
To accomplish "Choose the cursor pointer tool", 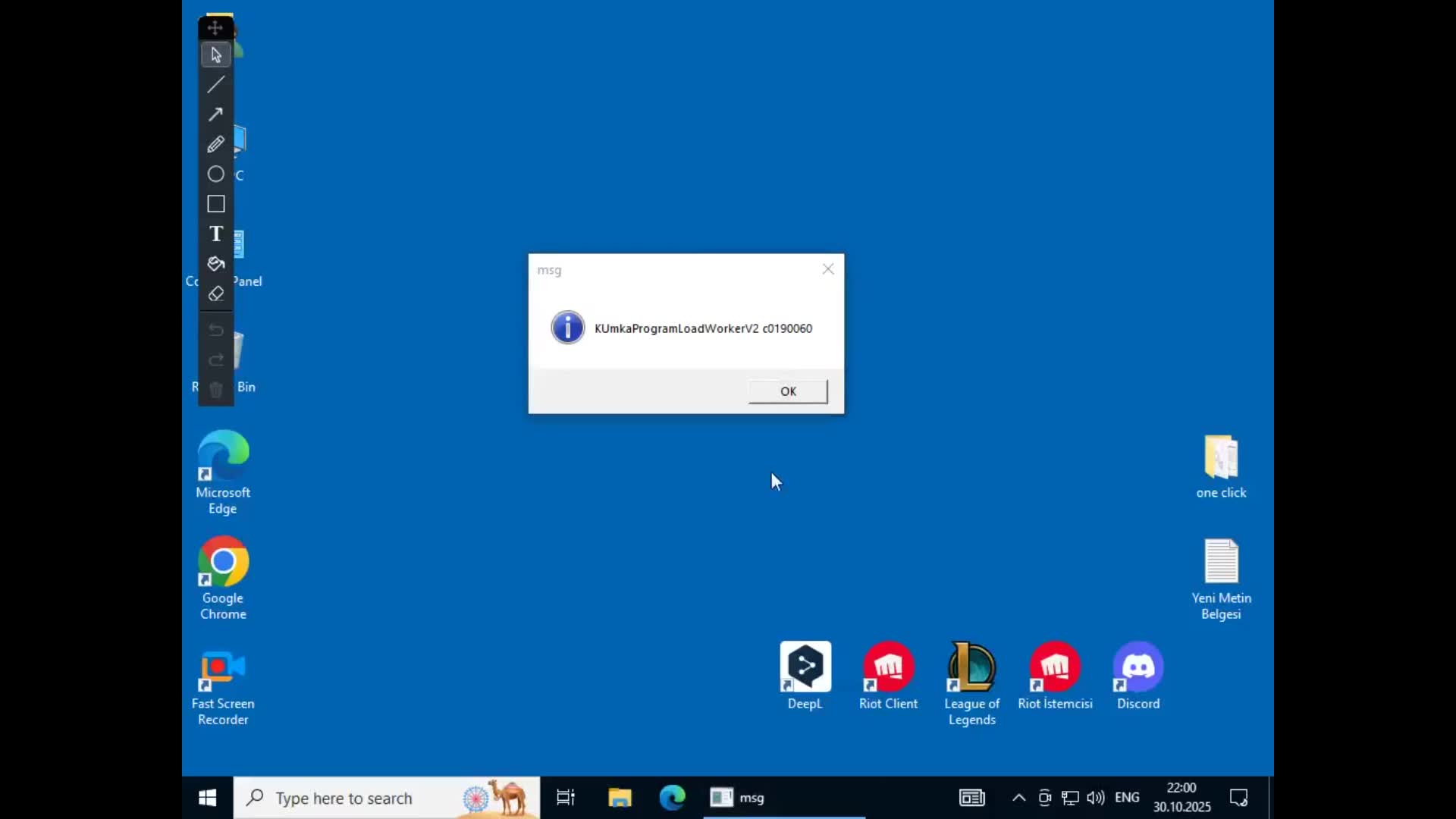I will pyautogui.click(x=215, y=55).
